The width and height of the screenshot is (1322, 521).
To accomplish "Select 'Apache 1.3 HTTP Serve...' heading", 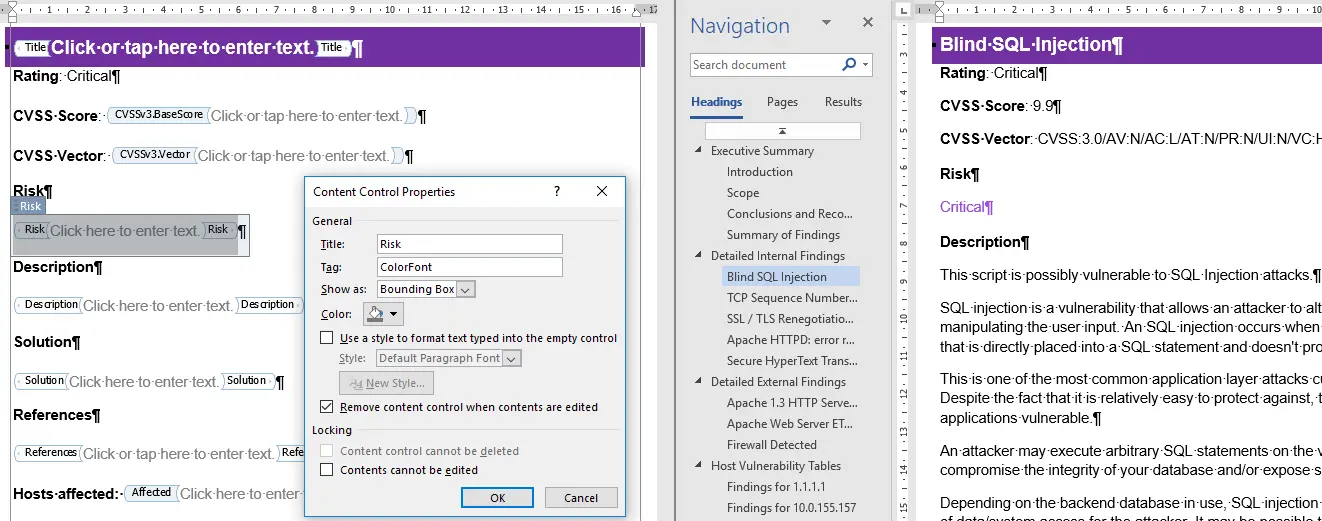I will click(x=792, y=403).
